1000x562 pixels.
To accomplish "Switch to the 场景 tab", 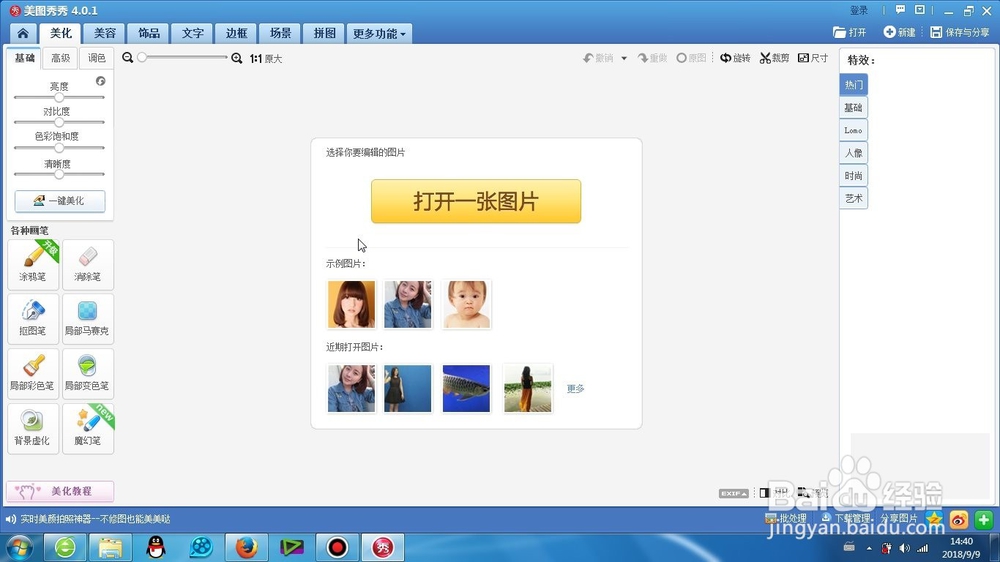I will pos(280,33).
